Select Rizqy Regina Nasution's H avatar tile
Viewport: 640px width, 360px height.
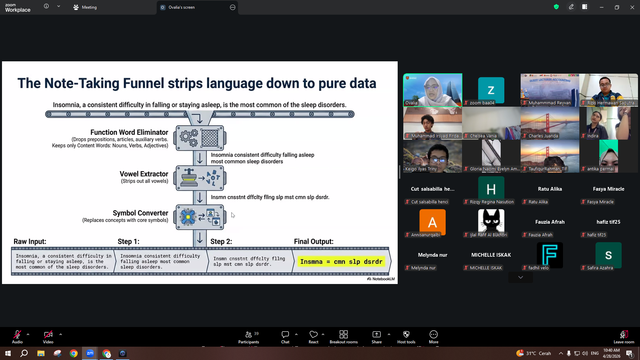coord(491,189)
